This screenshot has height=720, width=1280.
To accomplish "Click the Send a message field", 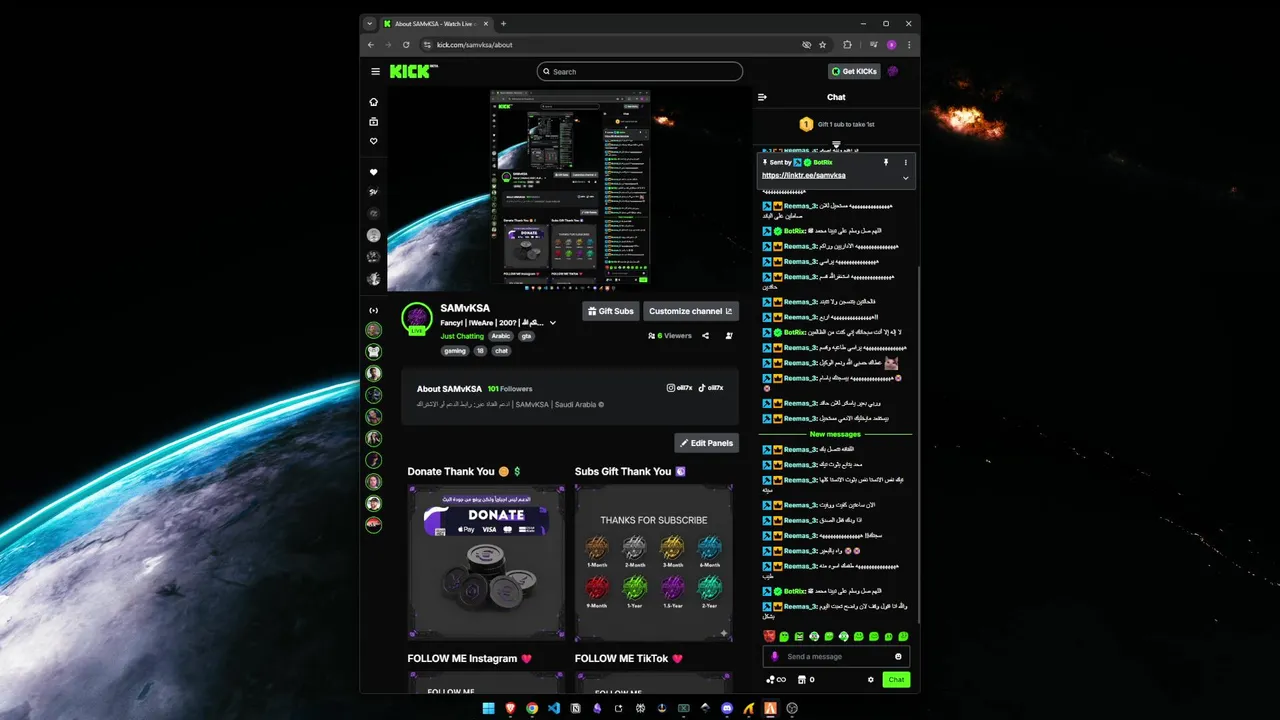I will click(x=836, y=657).
